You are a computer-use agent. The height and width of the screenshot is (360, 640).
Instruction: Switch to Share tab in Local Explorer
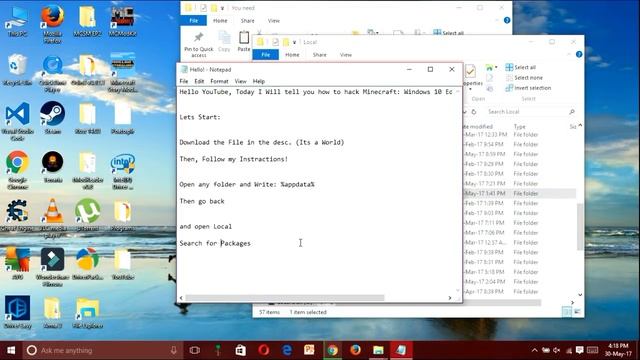click(x=320, y=55)
